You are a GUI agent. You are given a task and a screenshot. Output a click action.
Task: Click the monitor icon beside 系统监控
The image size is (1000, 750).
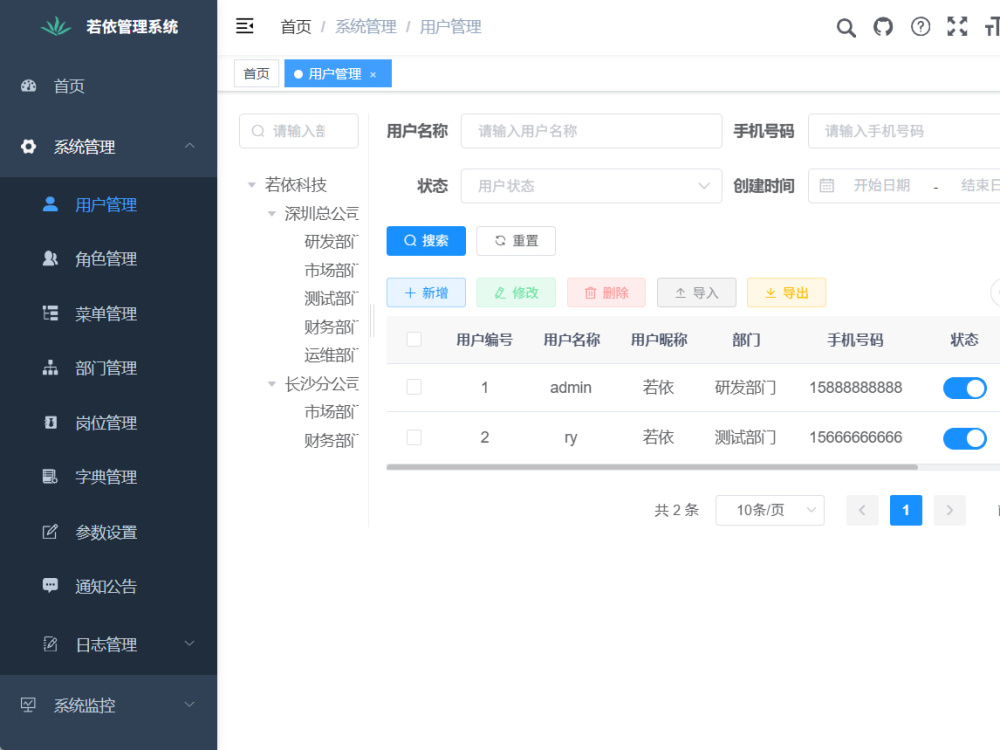pos(29,705)
